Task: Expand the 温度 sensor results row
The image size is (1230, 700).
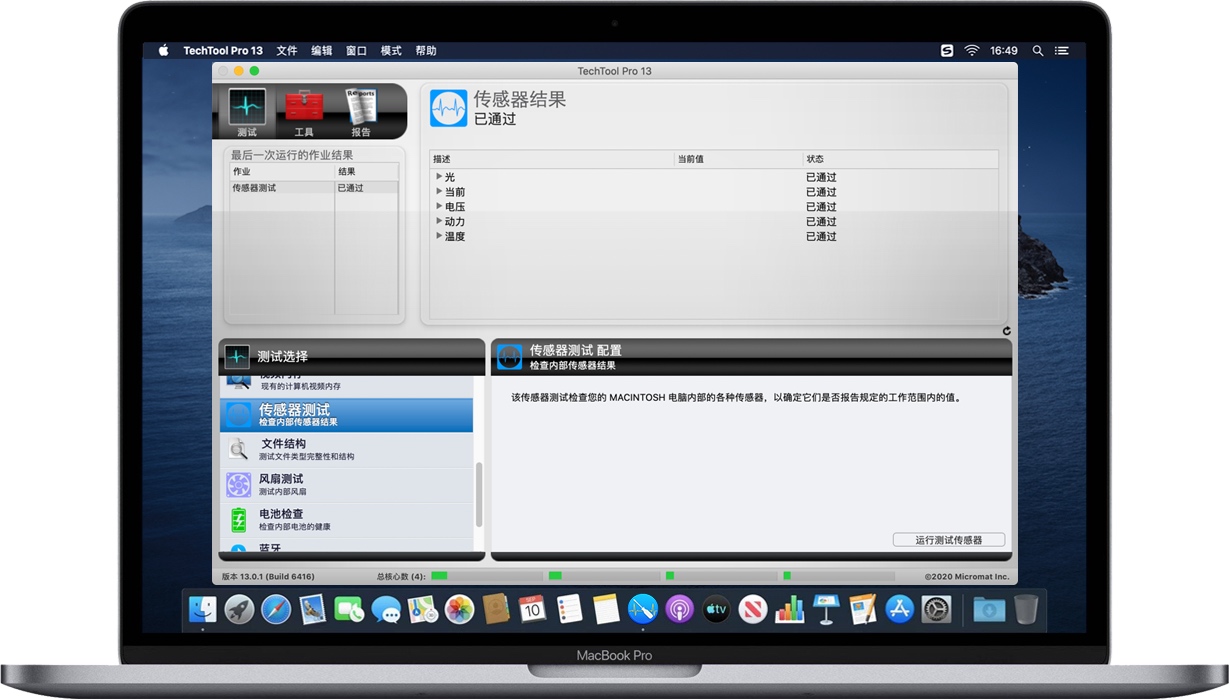Action: point(440,236)
